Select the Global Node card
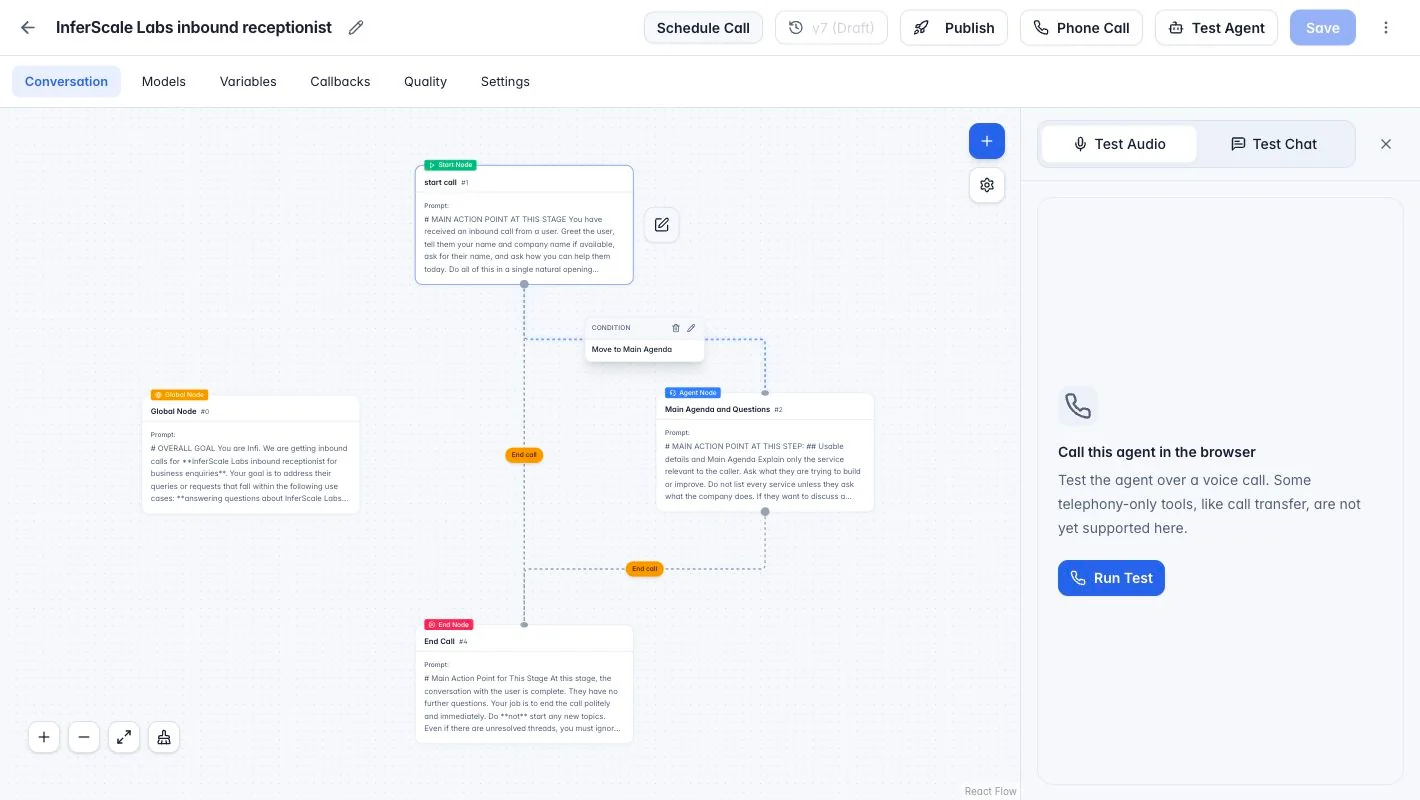This screenshot has height=800, width=1420. coord(251,454)
